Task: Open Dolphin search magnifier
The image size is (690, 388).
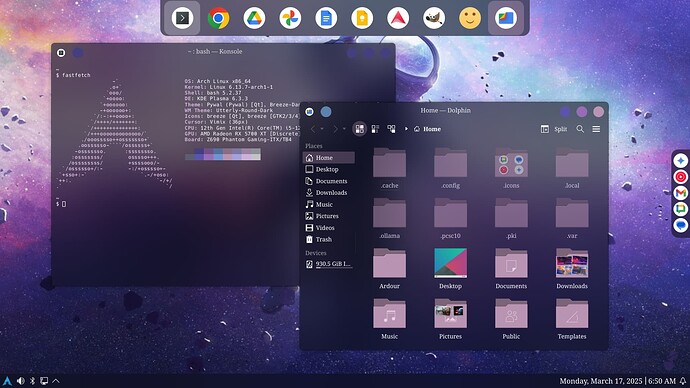Action: pos(580,129)
